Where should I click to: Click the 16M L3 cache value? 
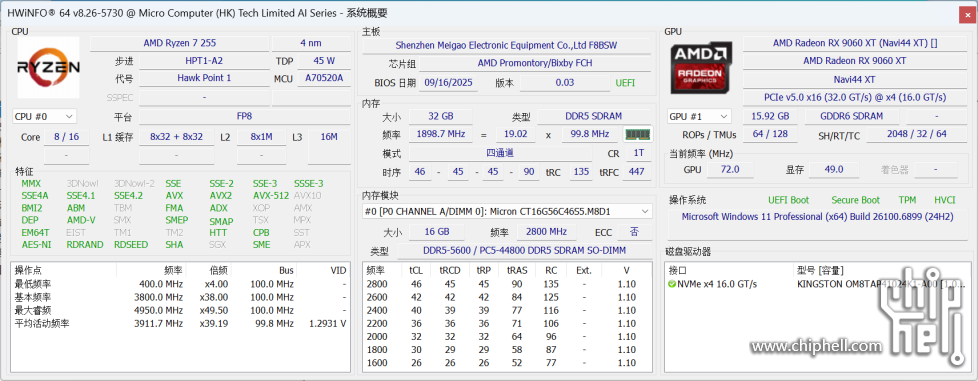329,137
